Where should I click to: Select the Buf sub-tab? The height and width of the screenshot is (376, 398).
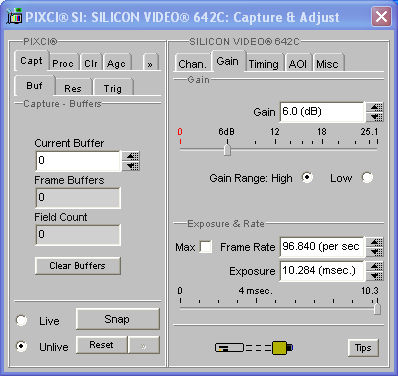pos(34,86)
